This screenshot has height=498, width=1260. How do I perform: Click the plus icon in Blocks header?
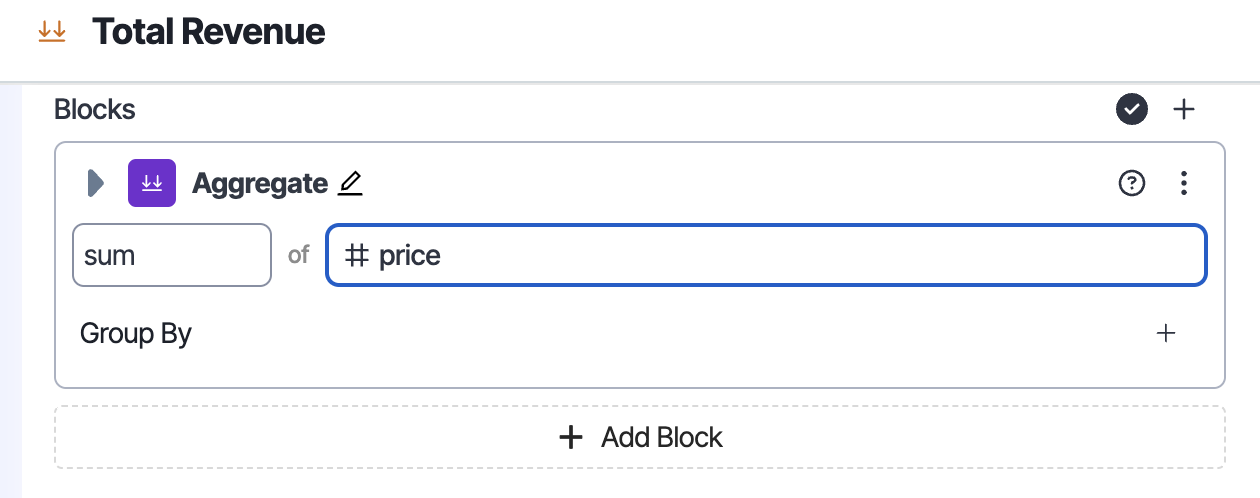1184,109
